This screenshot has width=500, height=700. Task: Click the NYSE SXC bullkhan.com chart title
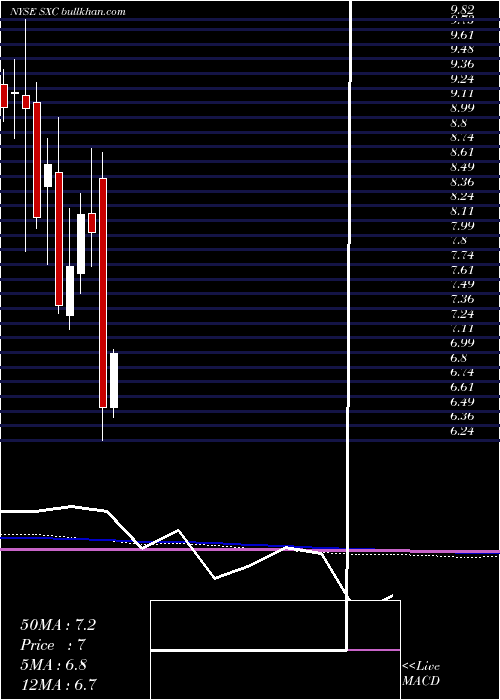point(67,12)
